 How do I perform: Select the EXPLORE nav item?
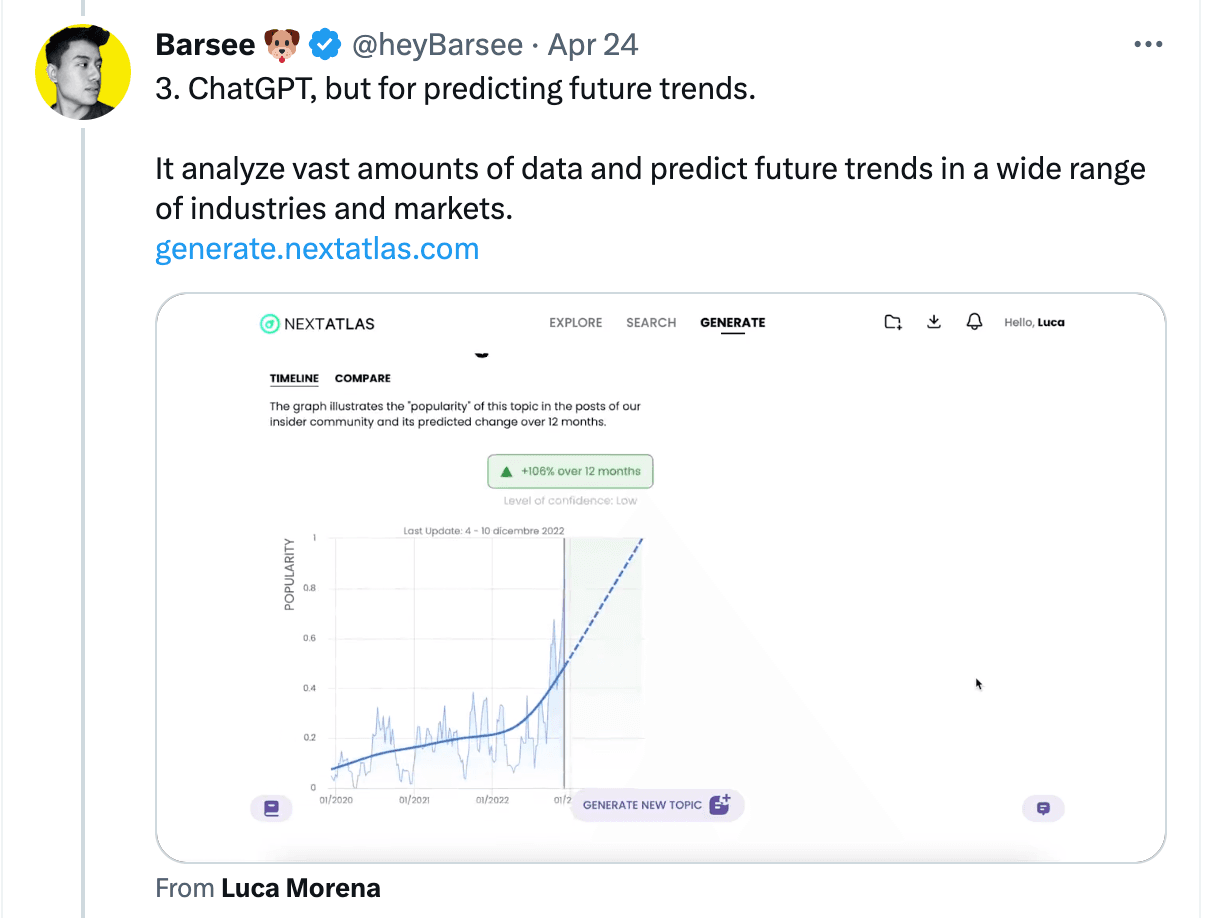575,323
